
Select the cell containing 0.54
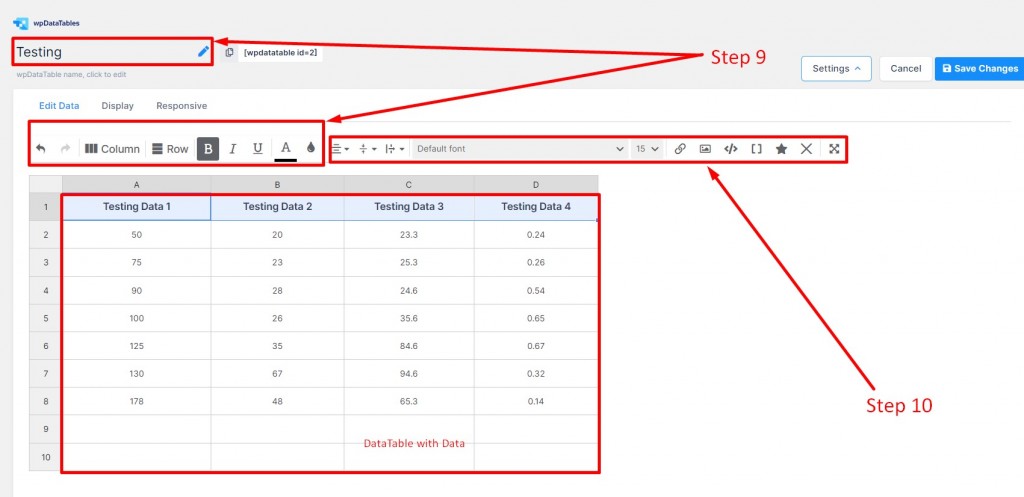point(536,291)
